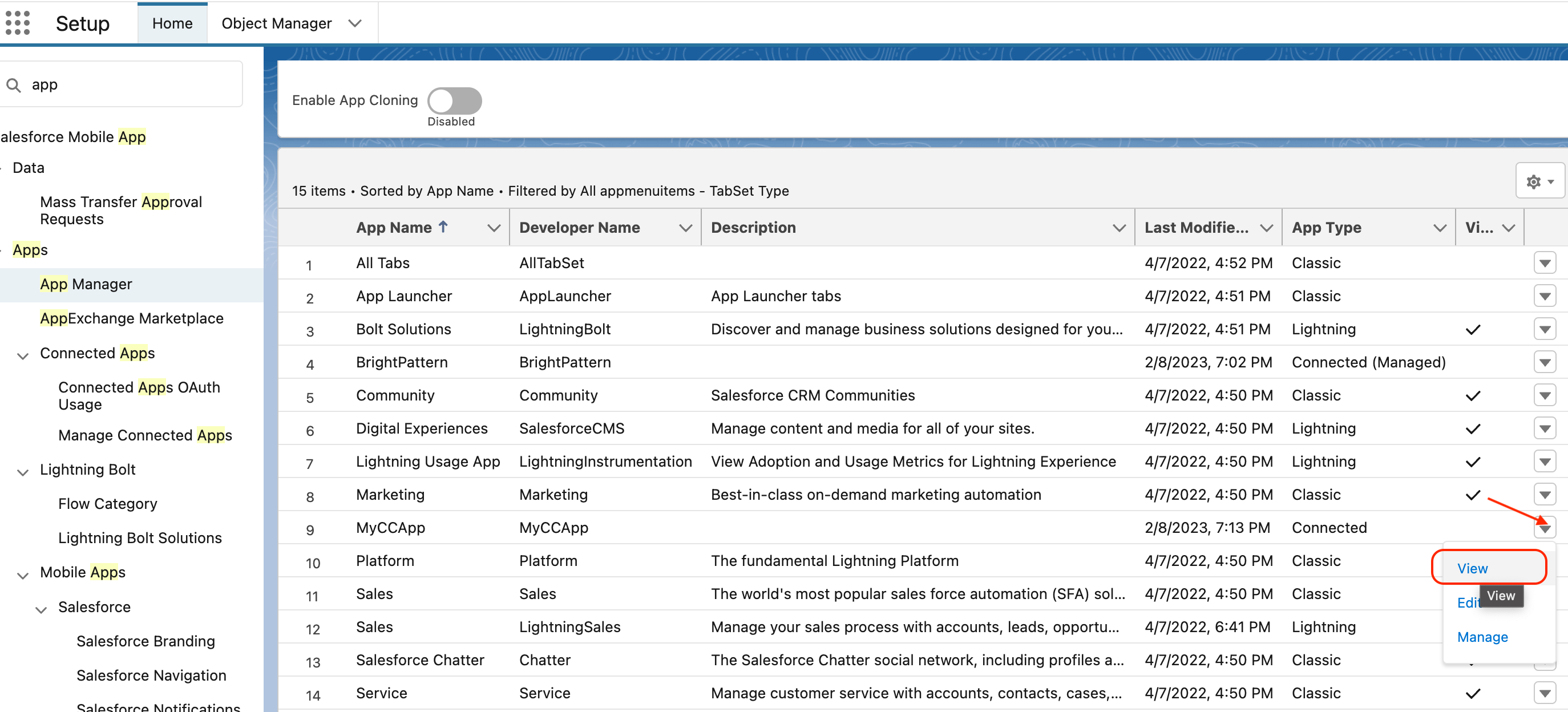Open row actions arrow for MyCCApp
This screenshot has height=712, width=1568.
pyautogui.click(x=1544, y=528)
